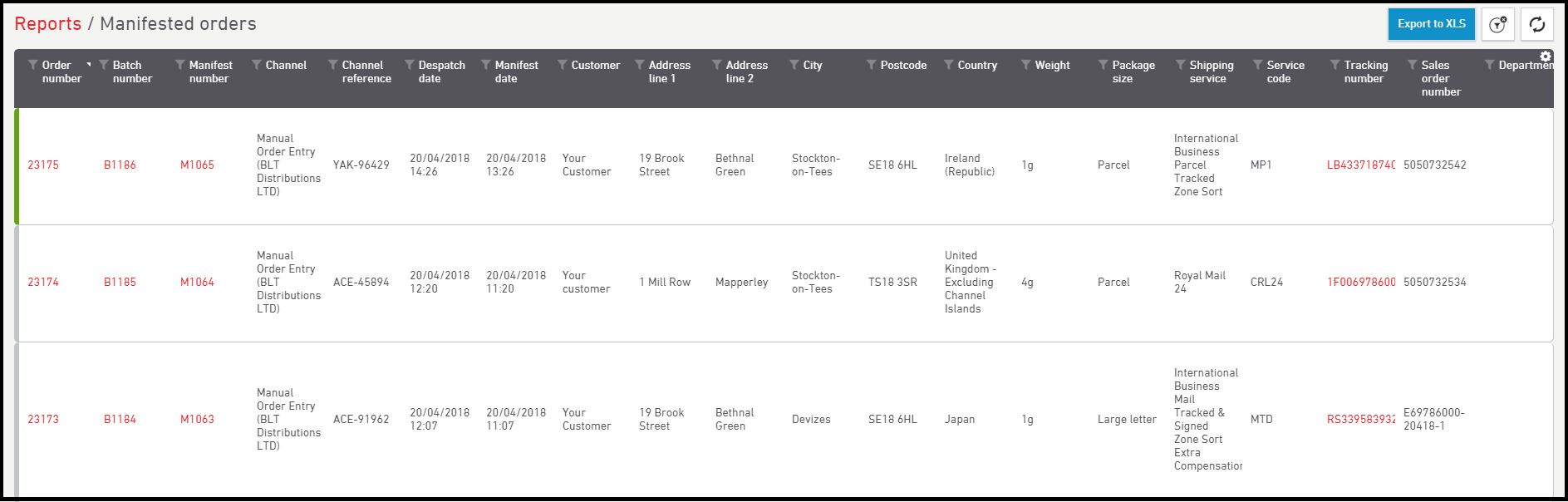Open filter for Country column
This screenshot has height=502, width=1568.
tap(949, 65)
